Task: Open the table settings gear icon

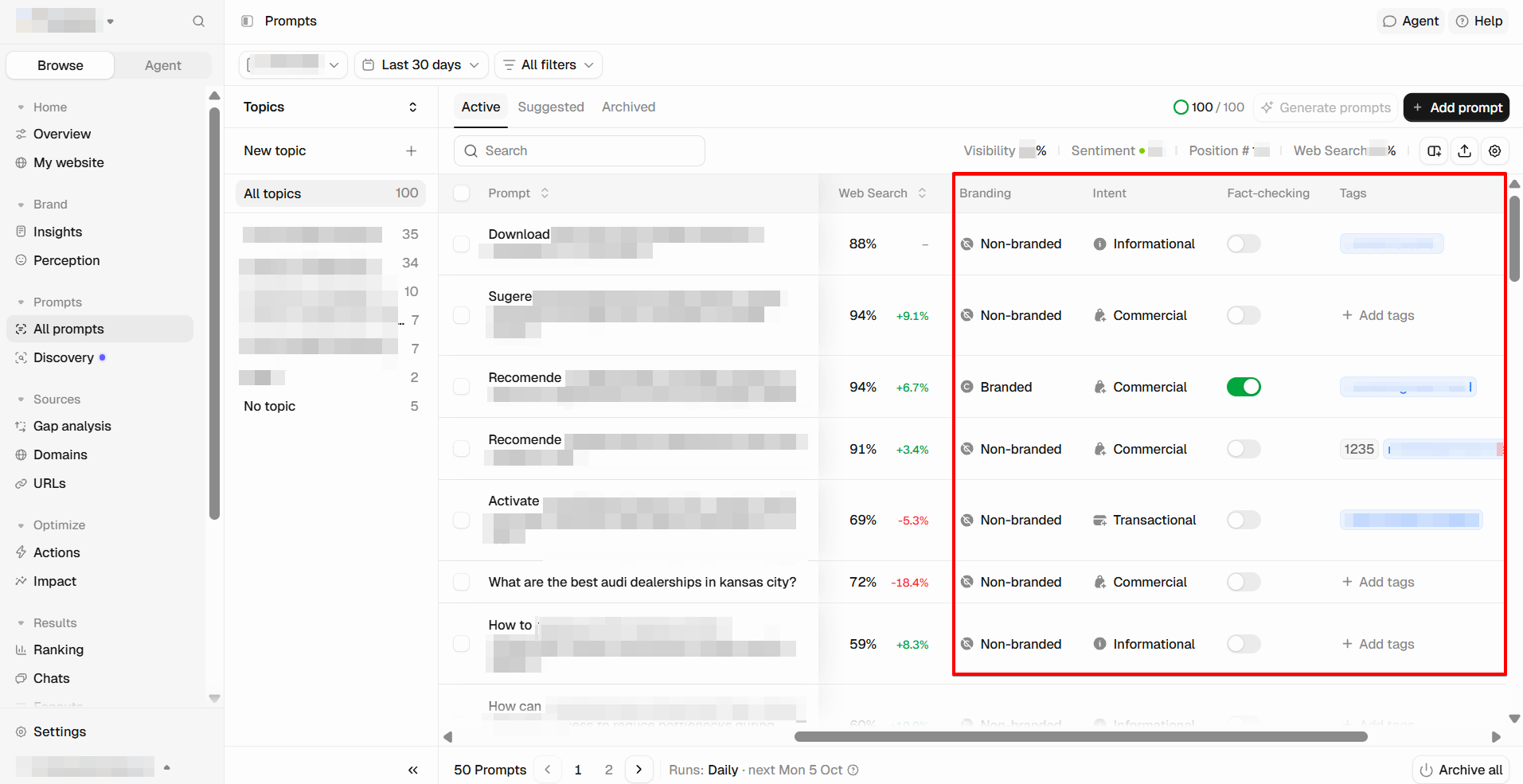Action: (1495, 150)
